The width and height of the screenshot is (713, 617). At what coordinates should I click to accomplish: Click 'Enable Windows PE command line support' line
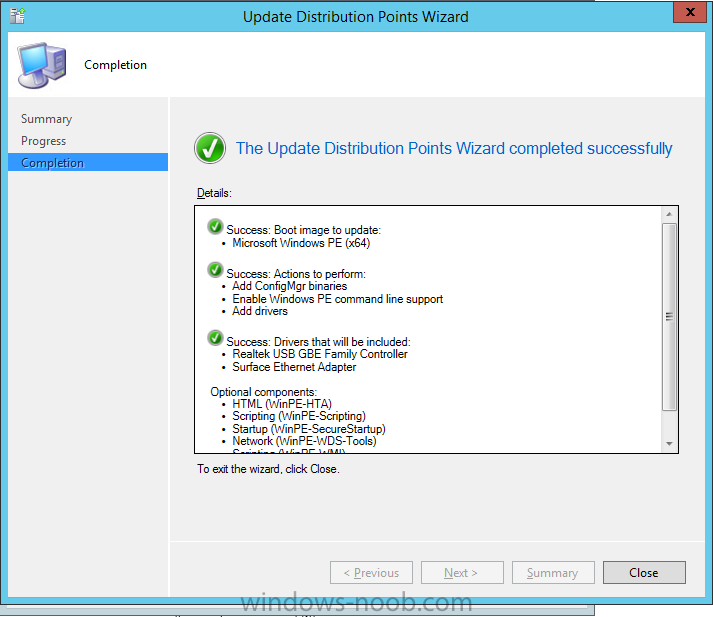coord(337,299)
